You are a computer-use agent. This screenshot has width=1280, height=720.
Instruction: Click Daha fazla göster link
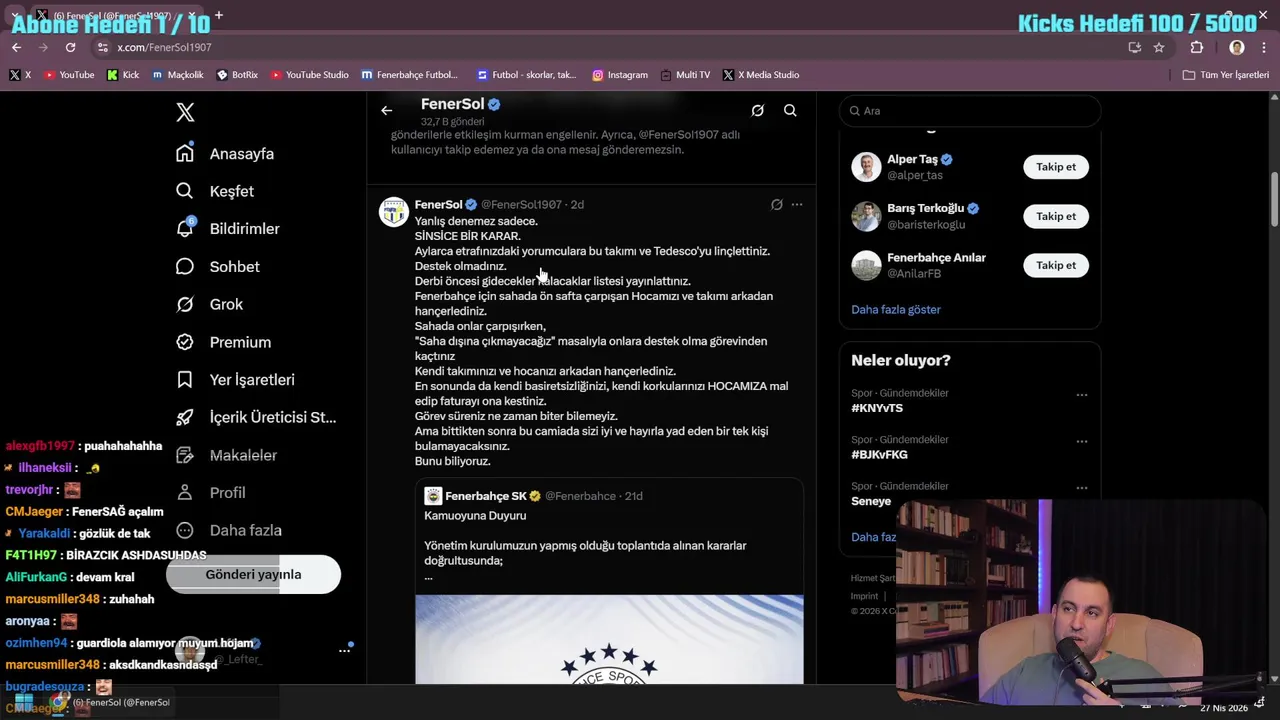coord(896,309)
